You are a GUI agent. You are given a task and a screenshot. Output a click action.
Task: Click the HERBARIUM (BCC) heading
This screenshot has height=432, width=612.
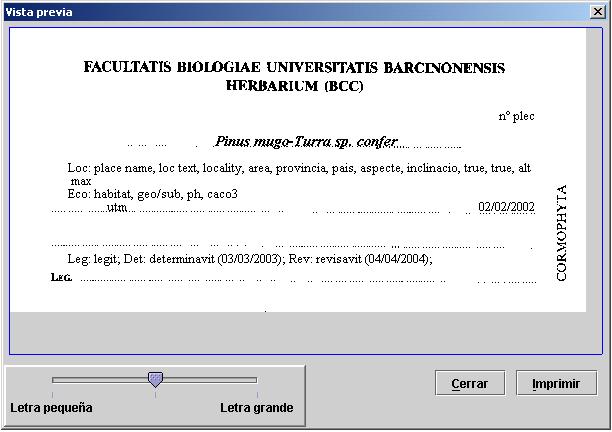coord(295,86)
